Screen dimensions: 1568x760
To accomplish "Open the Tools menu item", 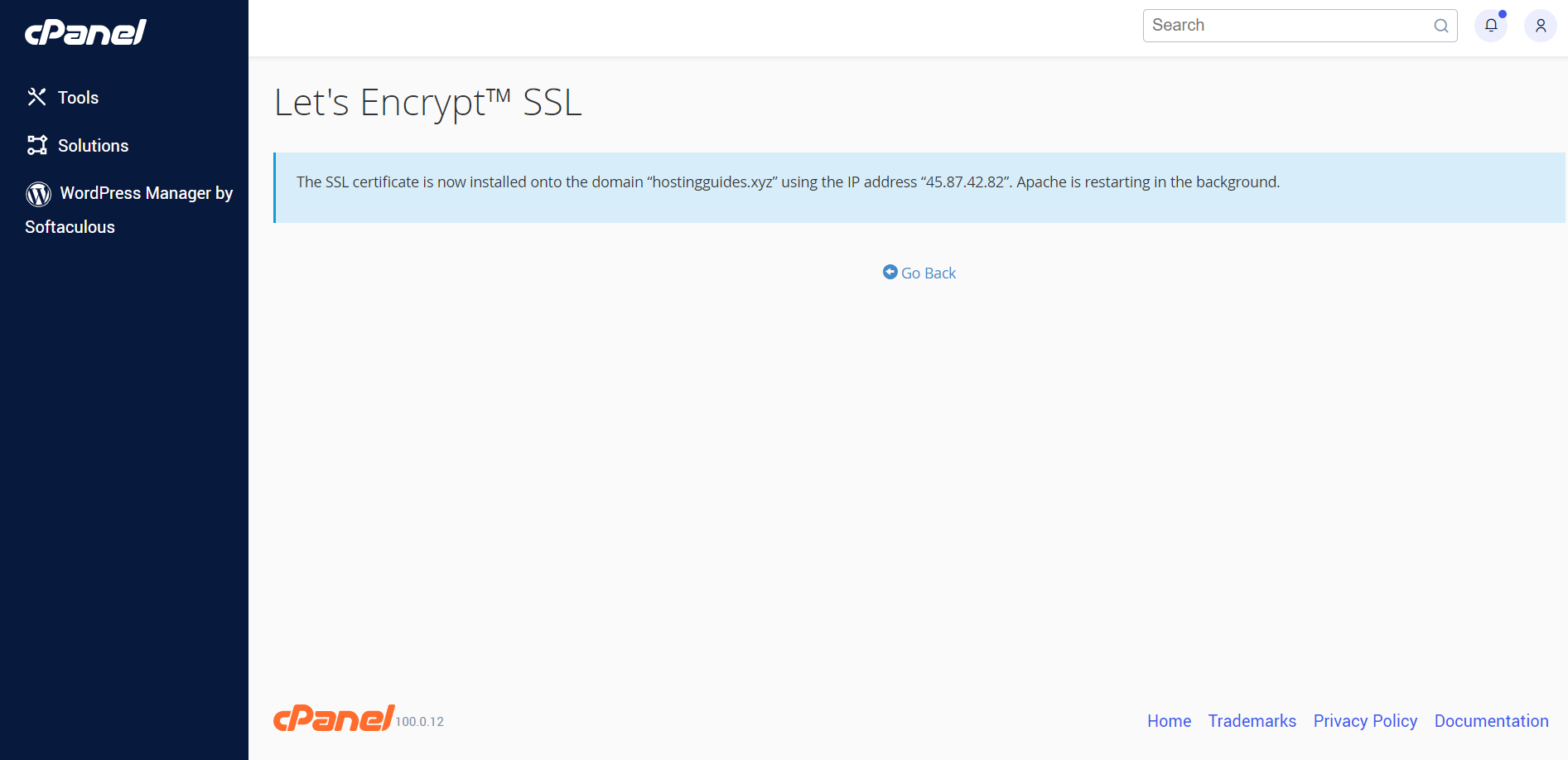I will (78, 98).
